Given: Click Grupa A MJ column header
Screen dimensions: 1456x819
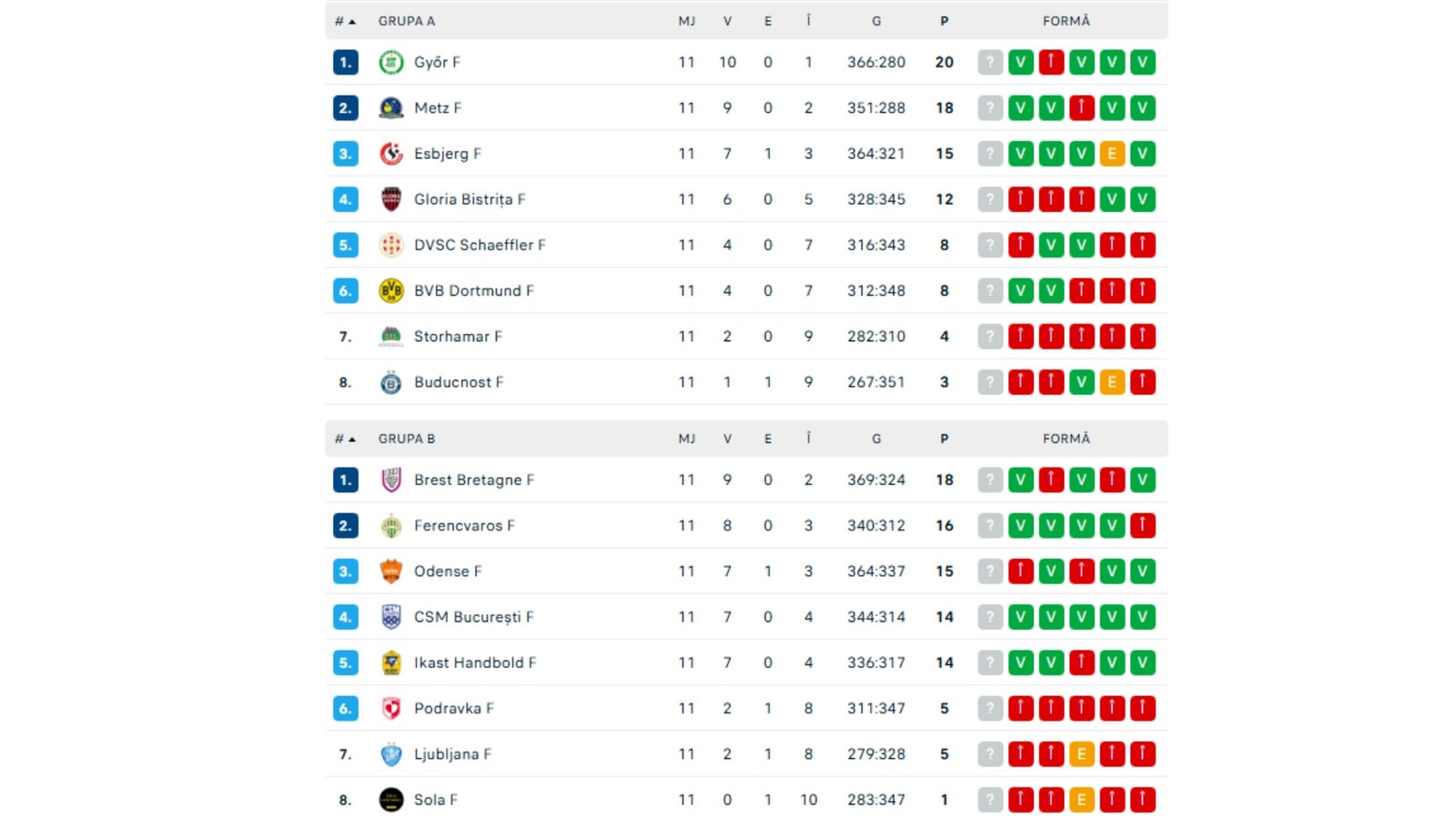Looking at the screenshot, I should (687, 21).
